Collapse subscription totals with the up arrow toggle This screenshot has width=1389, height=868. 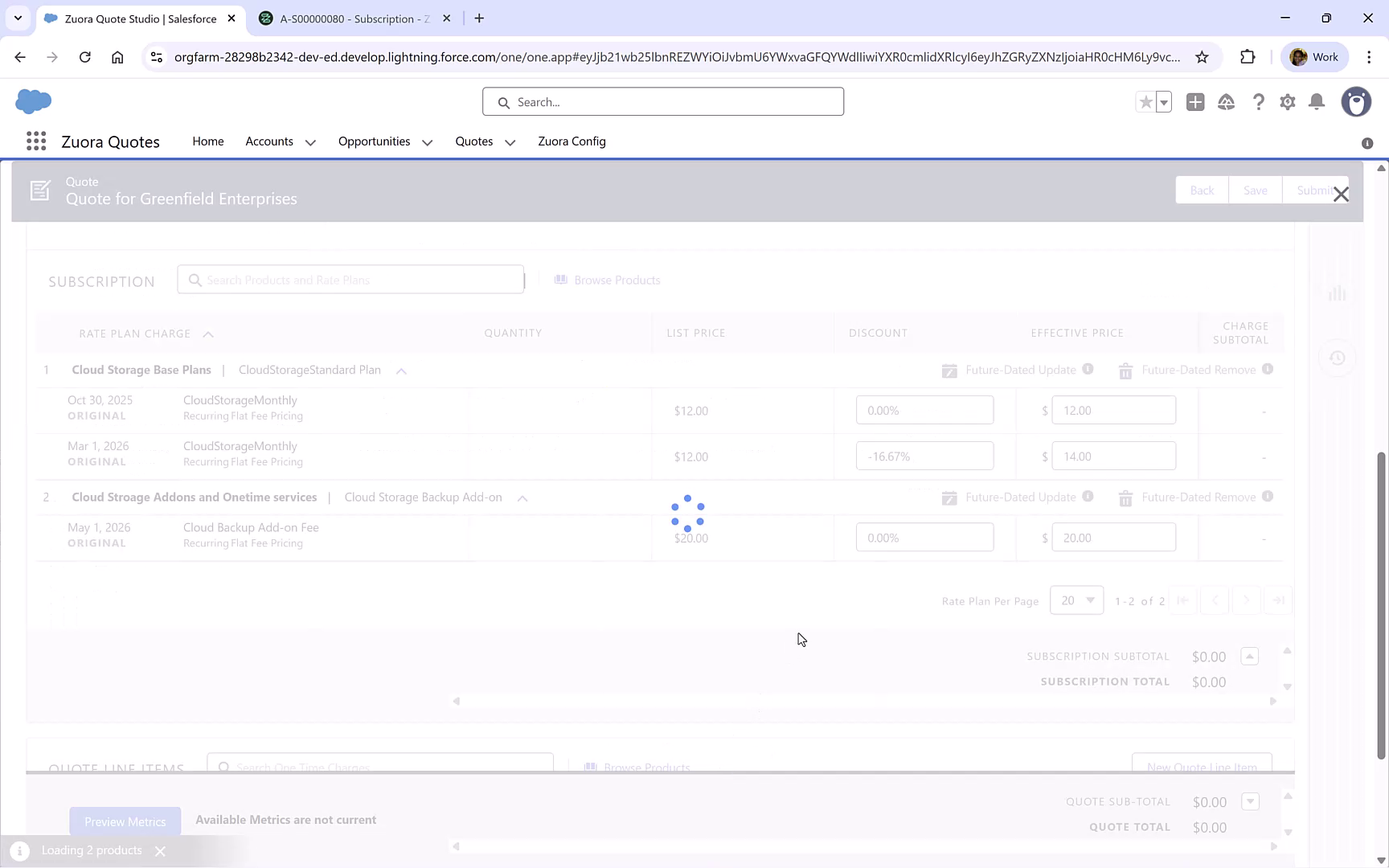coord(1250,656)
